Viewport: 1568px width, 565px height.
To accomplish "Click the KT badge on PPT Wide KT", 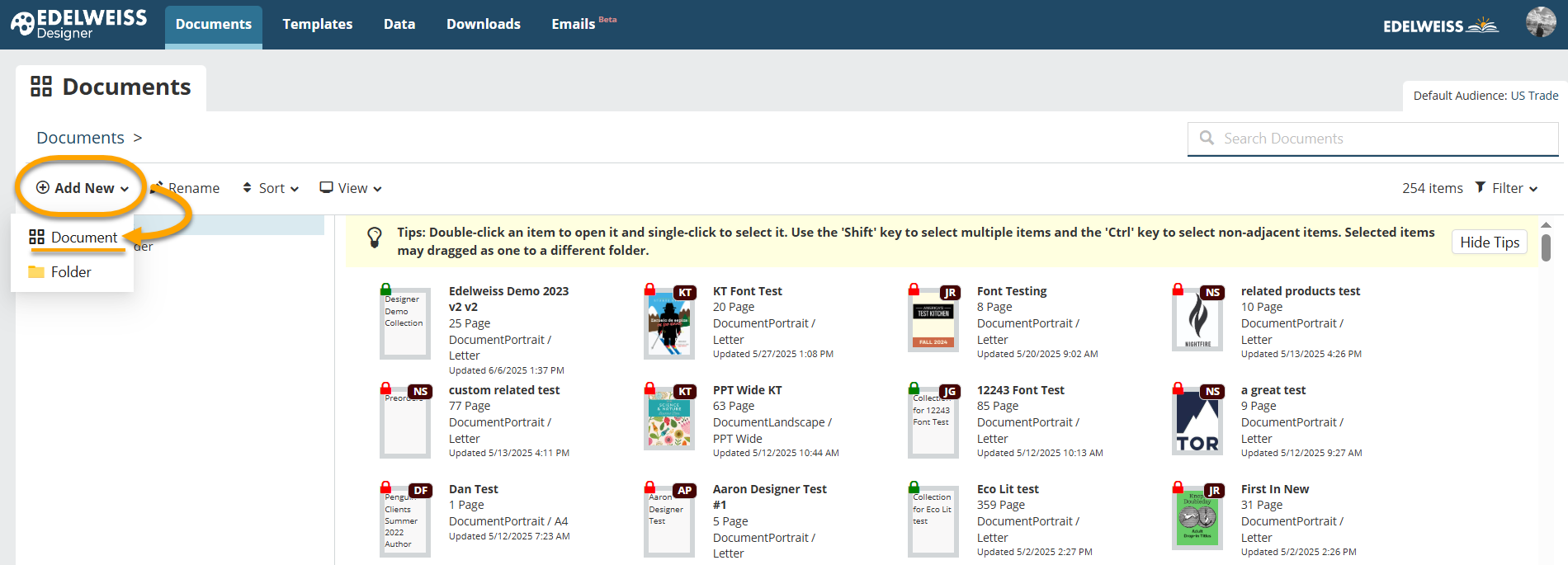I will [685, 392].
